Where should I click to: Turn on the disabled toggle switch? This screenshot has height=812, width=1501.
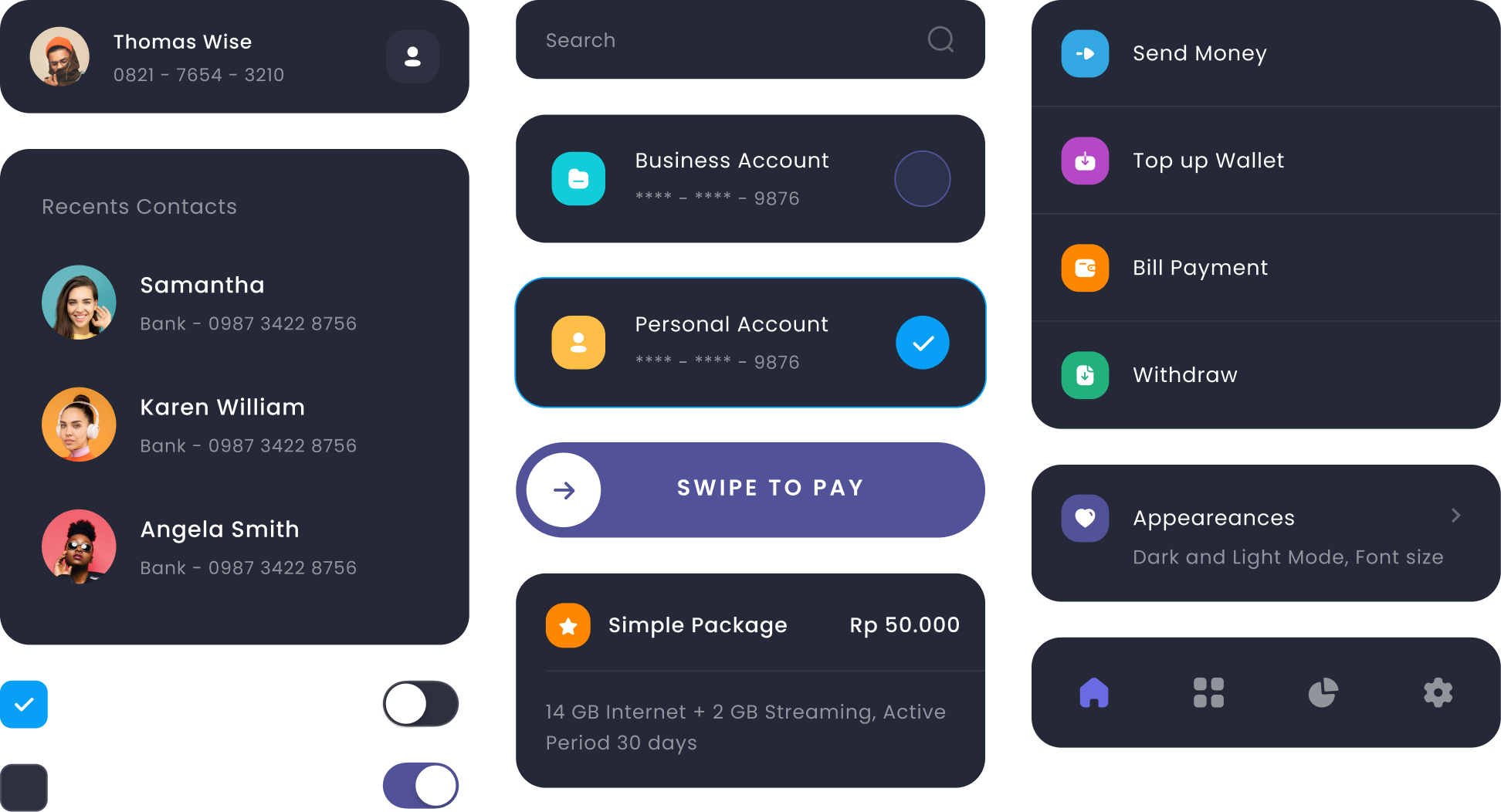click(421, 703)
